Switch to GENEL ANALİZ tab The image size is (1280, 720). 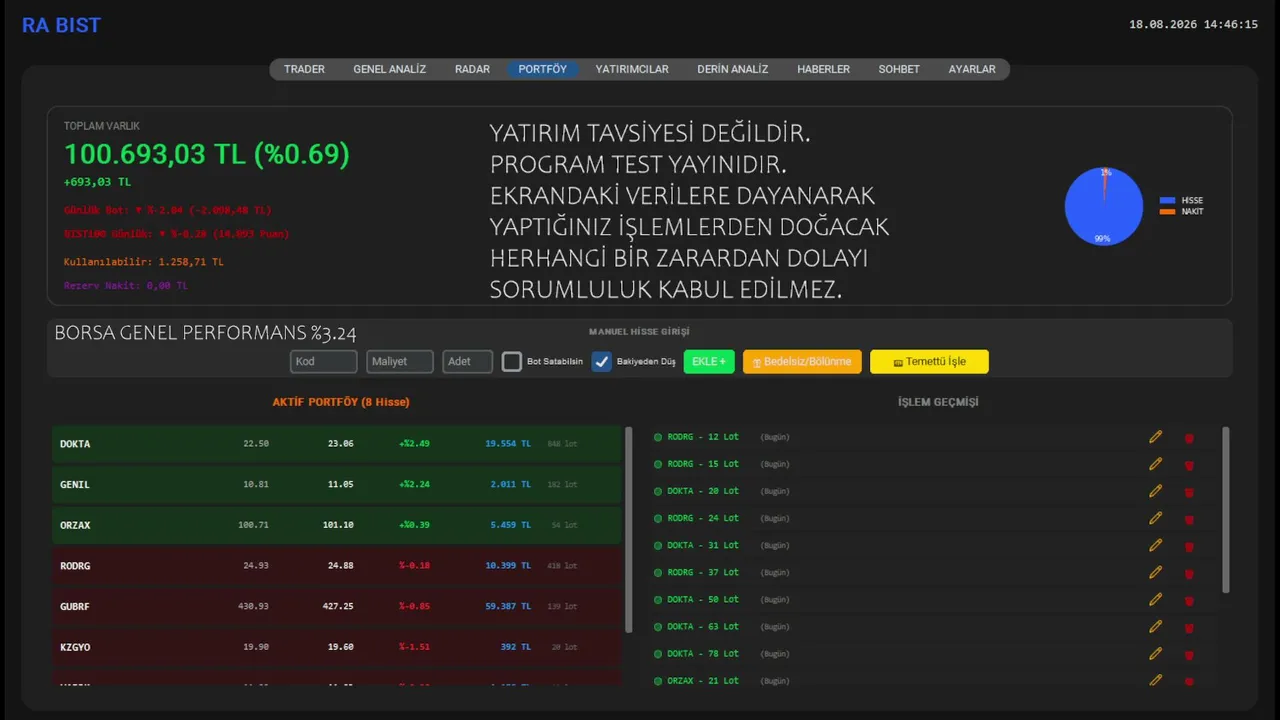pos(390,69)
